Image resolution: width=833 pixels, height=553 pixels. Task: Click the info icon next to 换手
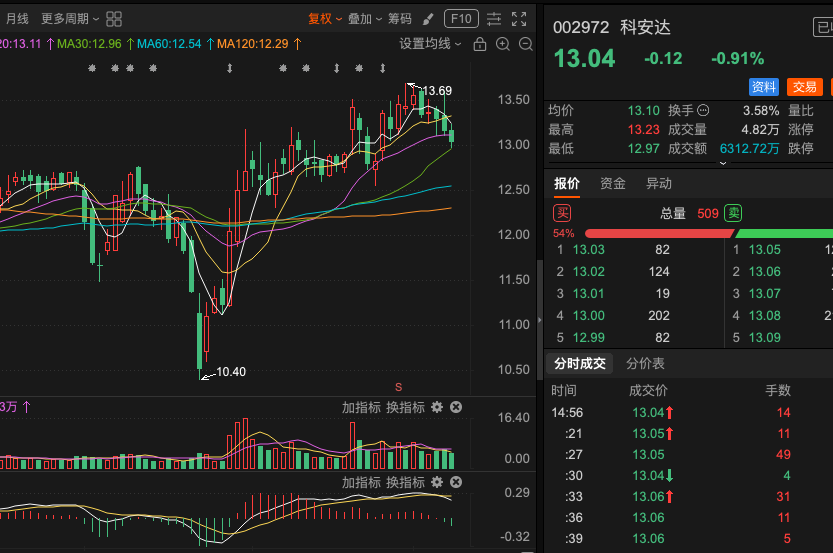click(703, 110)
